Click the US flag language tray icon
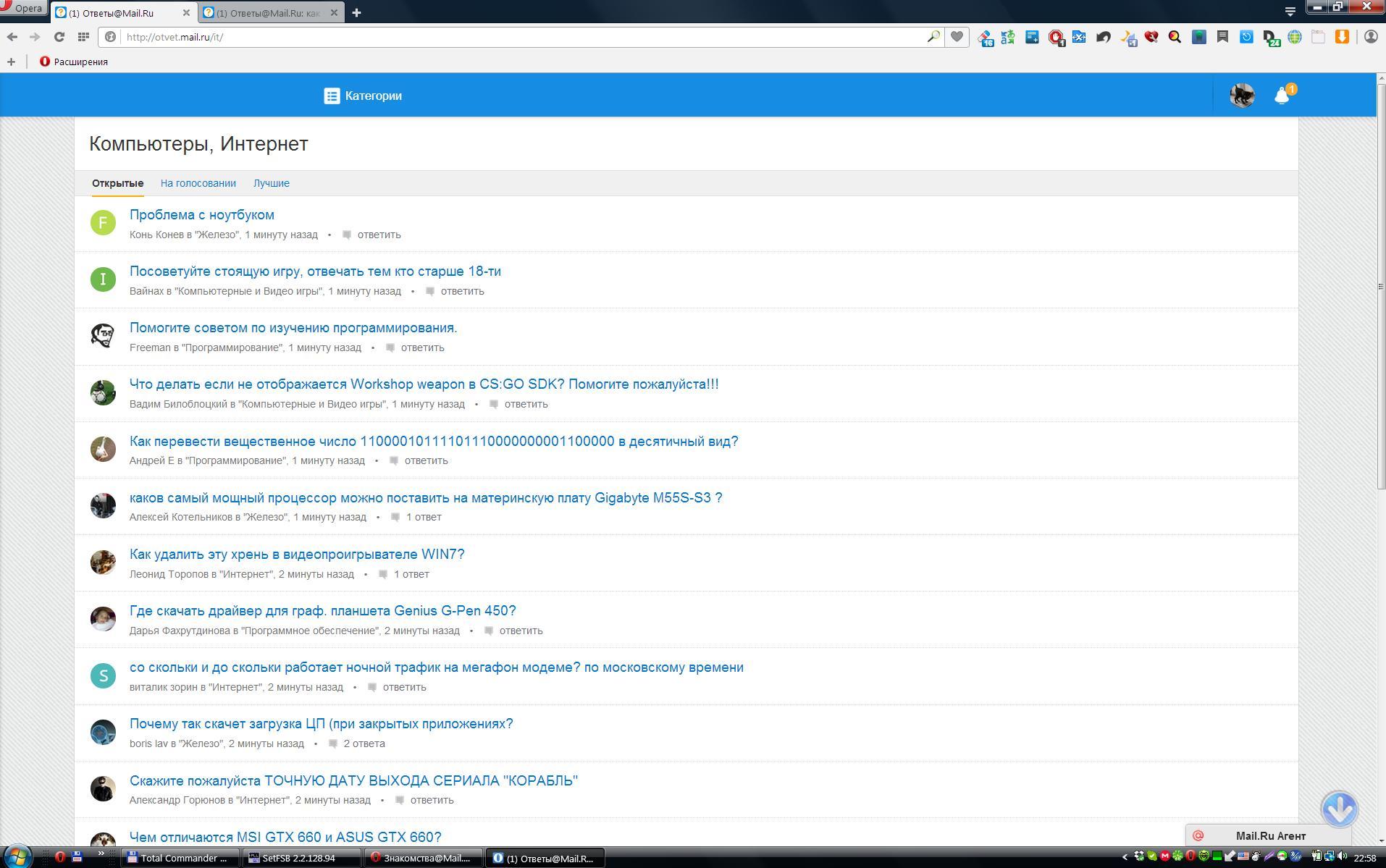Screen dimensions: 1386x868 point(1243,857)
